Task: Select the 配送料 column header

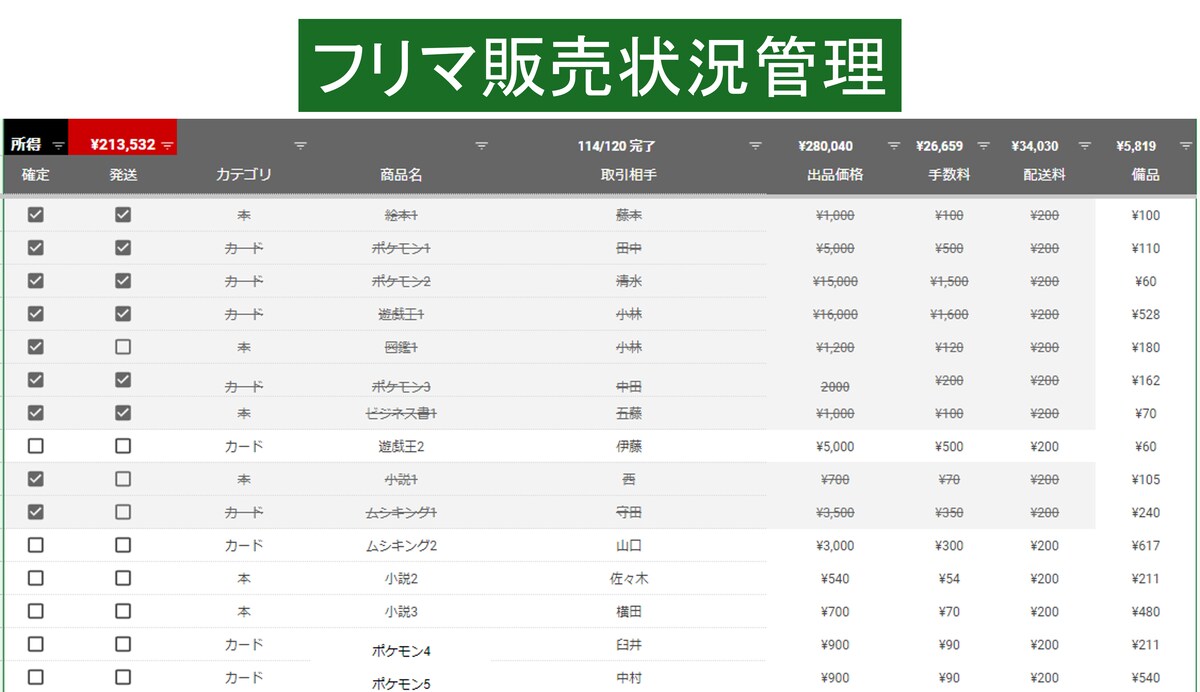Action: coord(1044,175)
